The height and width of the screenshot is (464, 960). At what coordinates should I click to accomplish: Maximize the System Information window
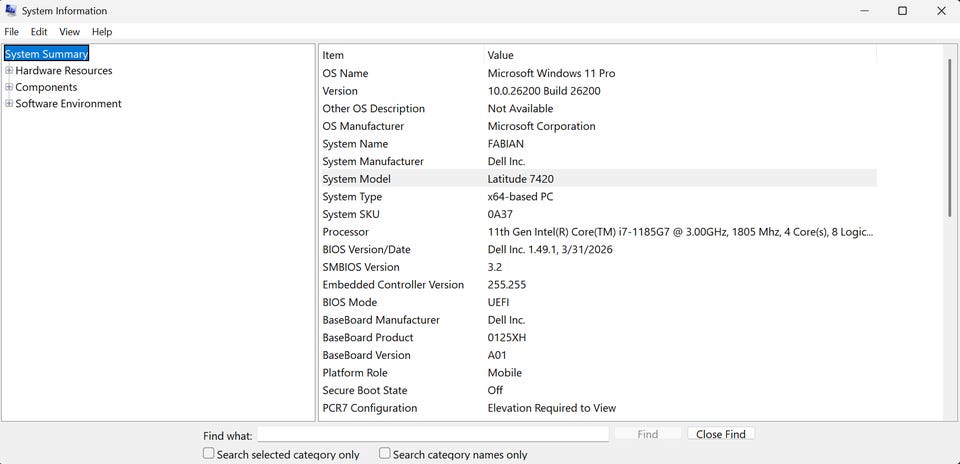(x=902, y=11)
